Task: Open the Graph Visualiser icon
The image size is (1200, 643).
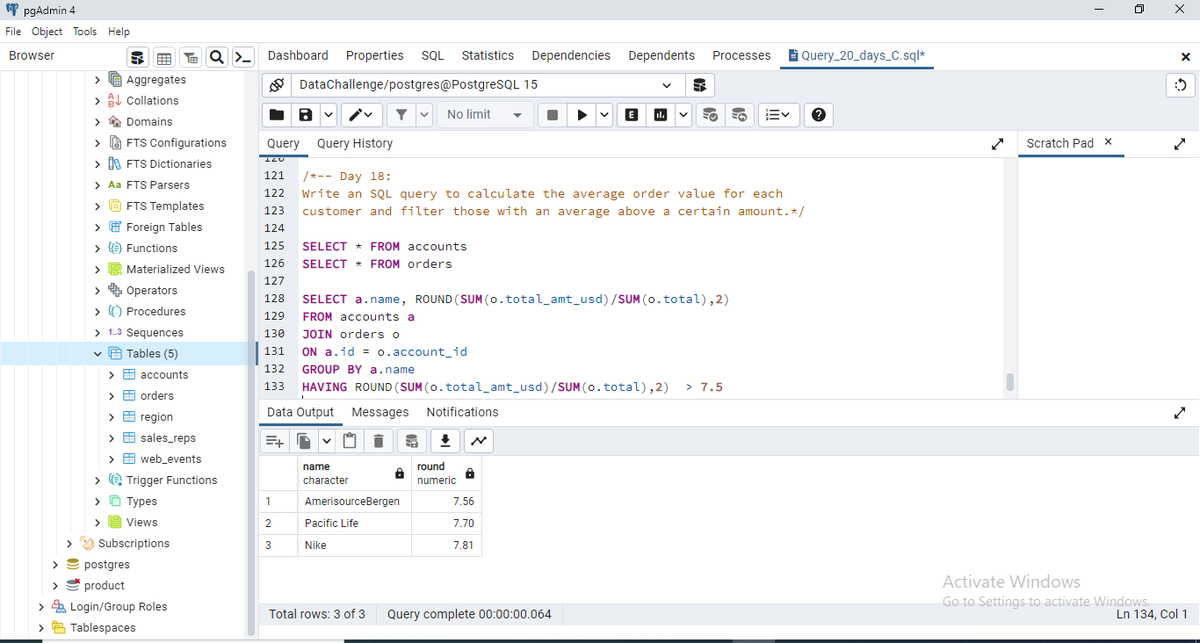Action: coord(480,441)
